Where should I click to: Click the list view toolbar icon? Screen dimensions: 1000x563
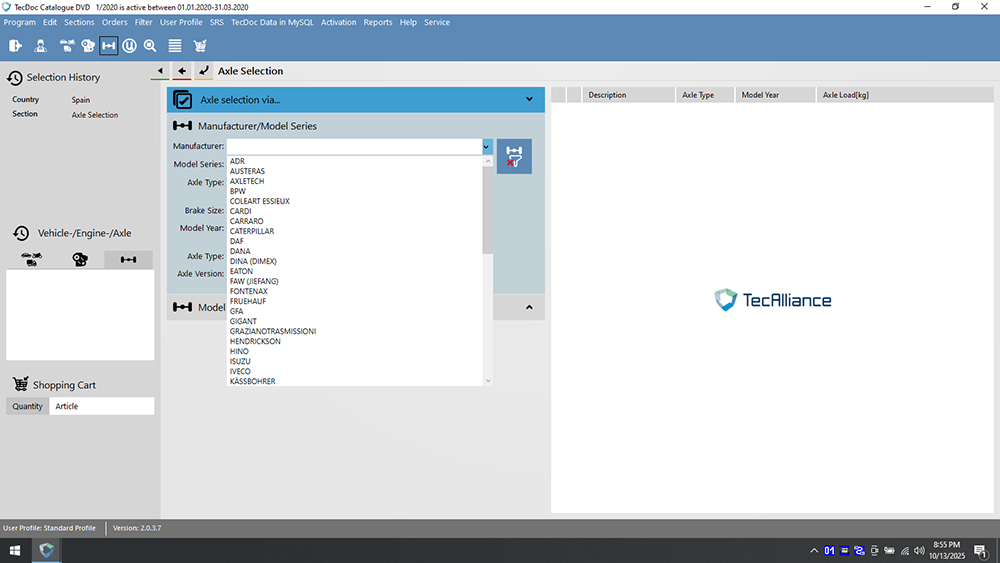(x=175, y=45)
